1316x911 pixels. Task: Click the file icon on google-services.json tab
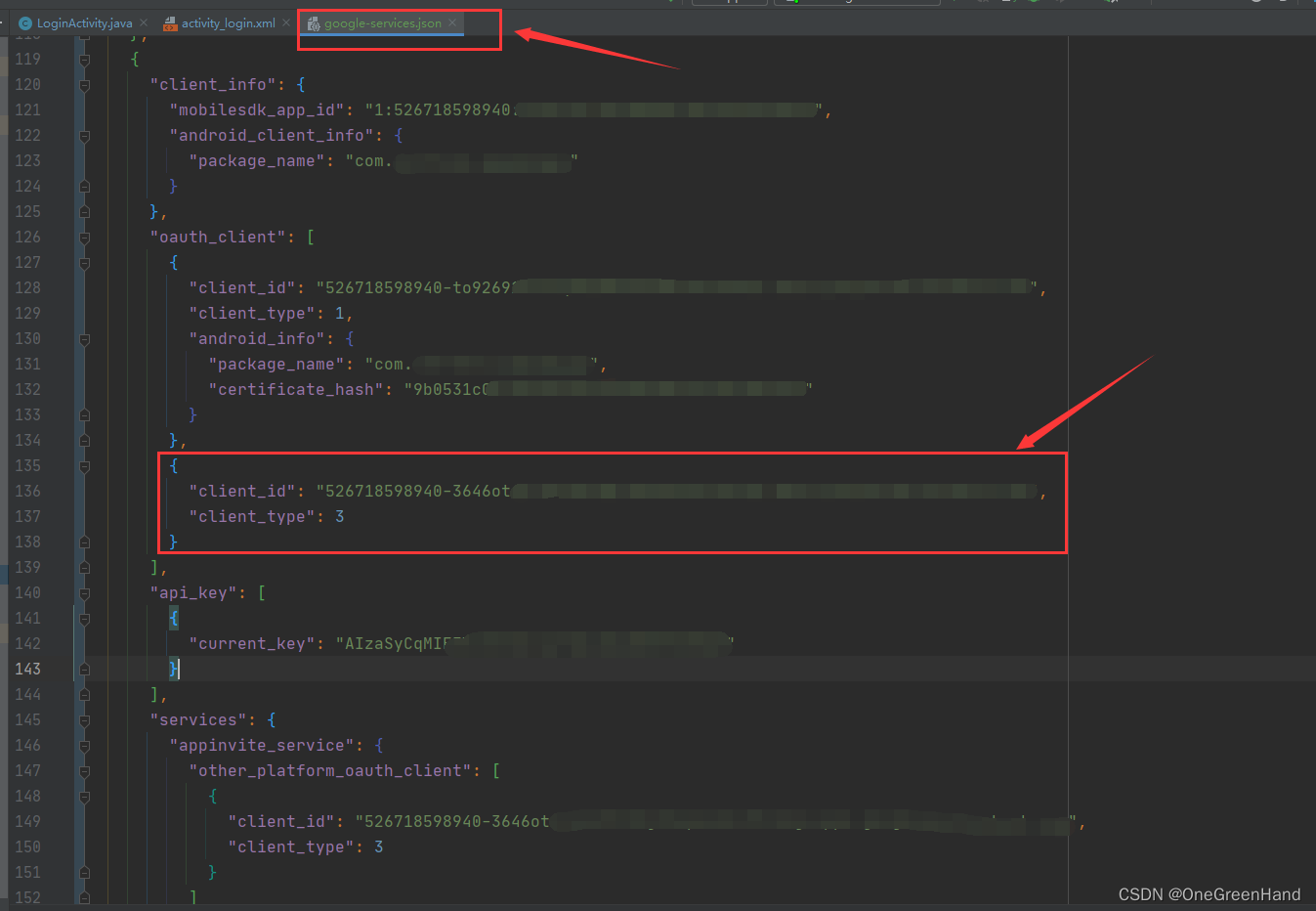click(x=313, y=22)
